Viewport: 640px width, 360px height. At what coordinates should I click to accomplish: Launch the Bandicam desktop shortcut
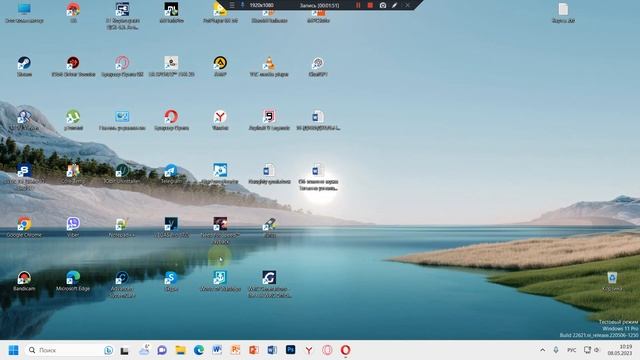tap(24, 280)
